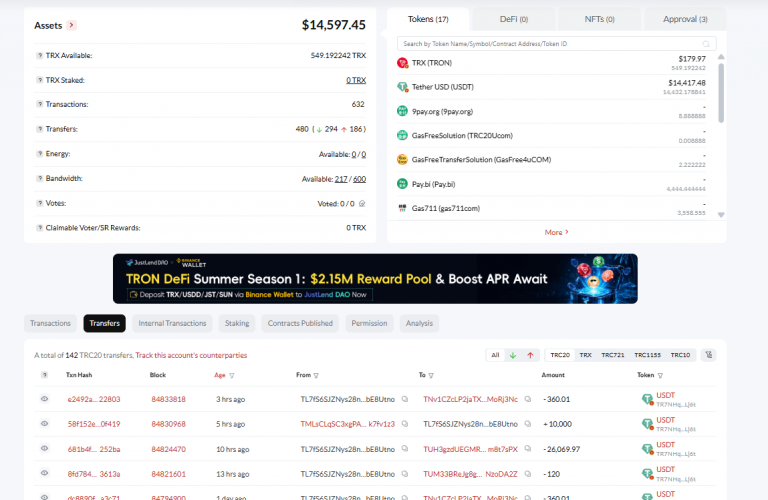Viewport: 768px width, 500px height.
Task: Click the 9pay.org token logo
Action: click(402, 111)
